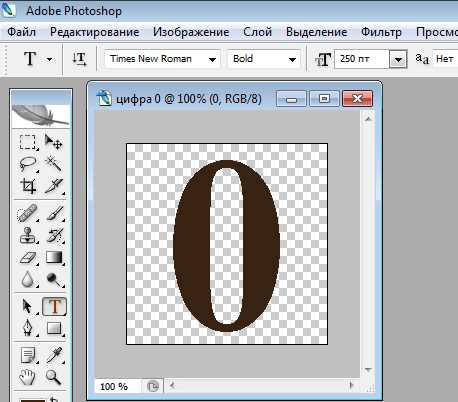Select the Eraser tool
The image size is (458, 402).
click(x=27, y=258)
